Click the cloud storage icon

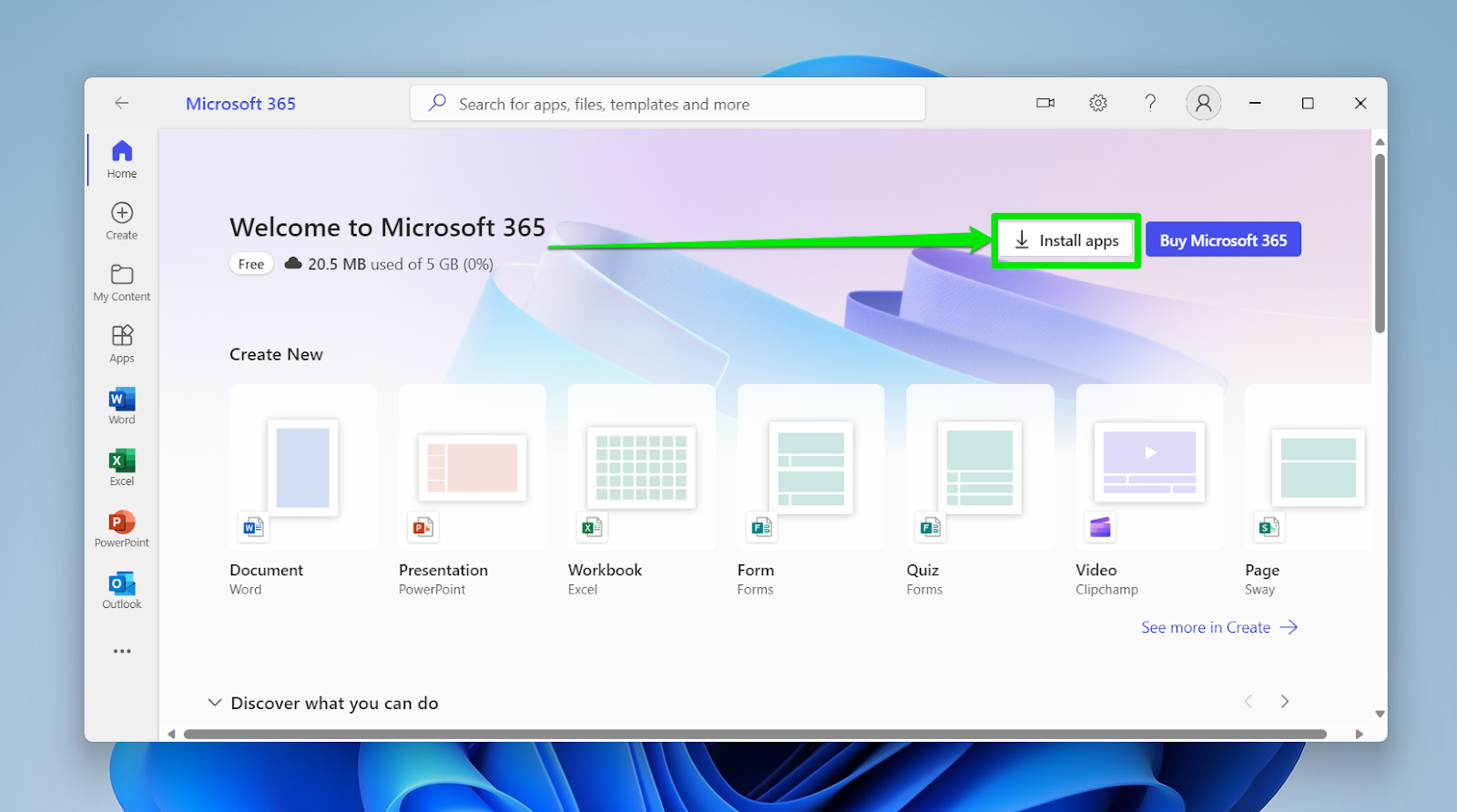293,263
